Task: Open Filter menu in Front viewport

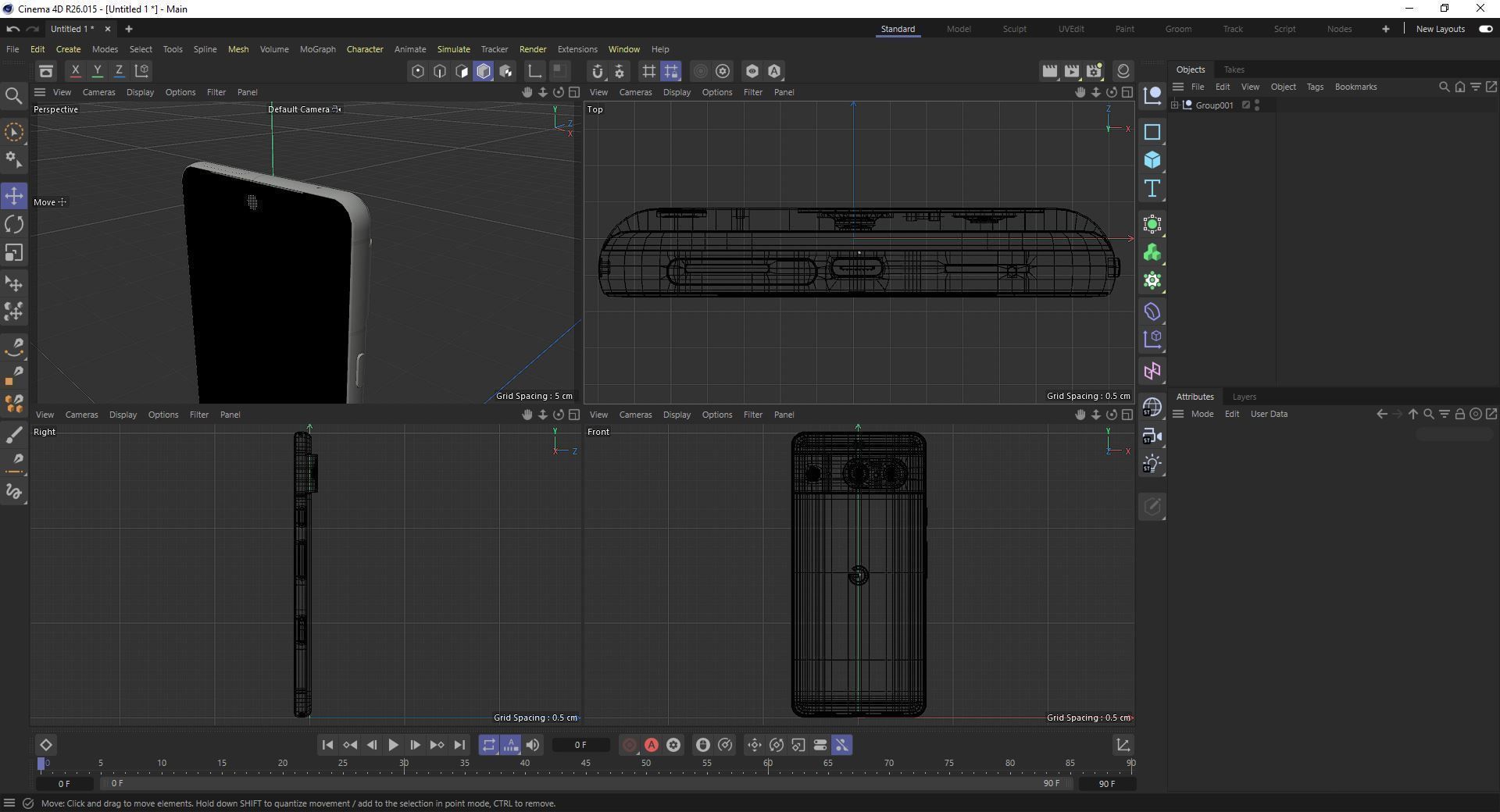Action: point(752,415)
